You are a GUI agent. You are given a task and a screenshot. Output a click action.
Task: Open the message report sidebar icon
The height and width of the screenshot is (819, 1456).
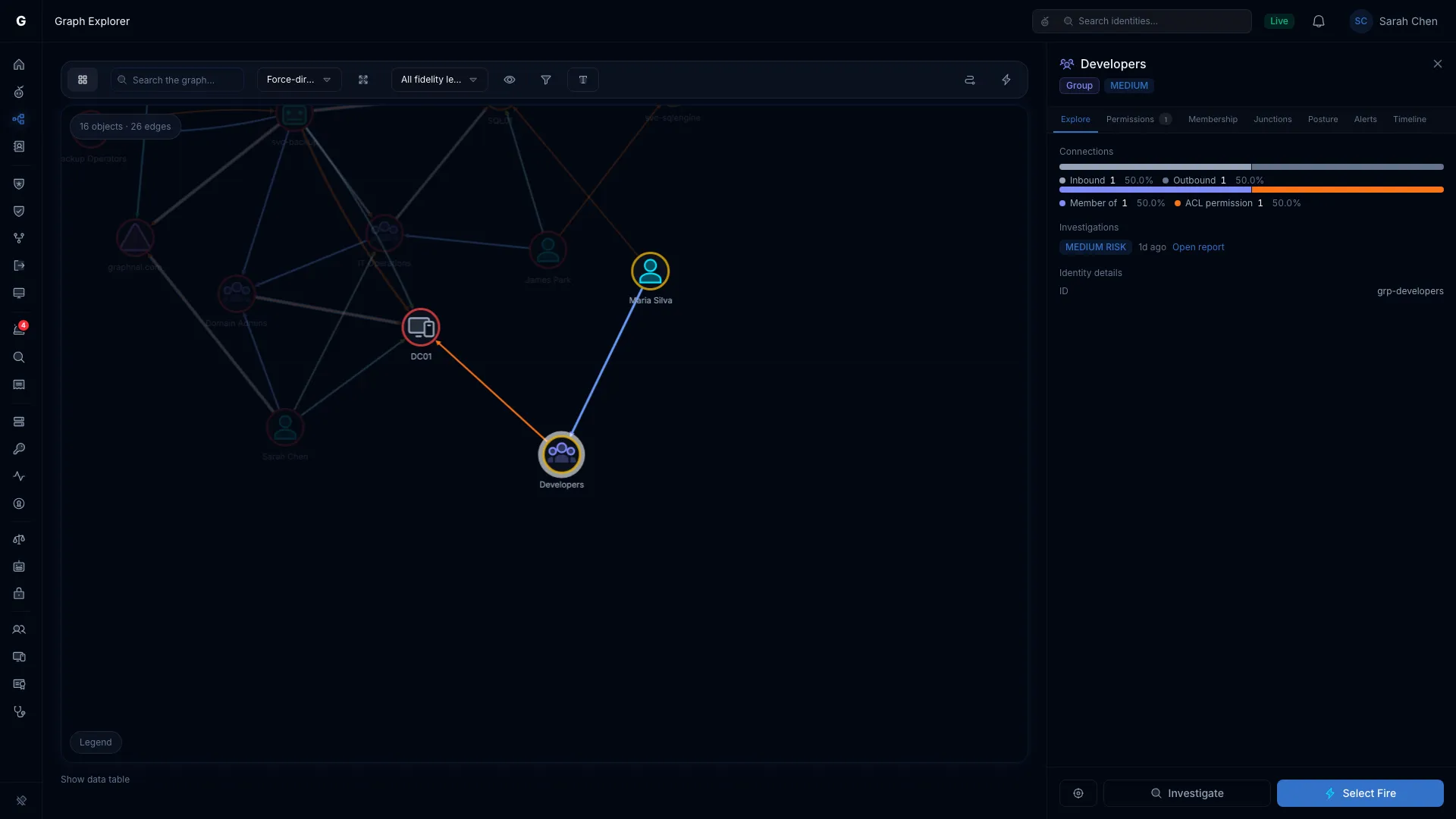click(19, 384)
